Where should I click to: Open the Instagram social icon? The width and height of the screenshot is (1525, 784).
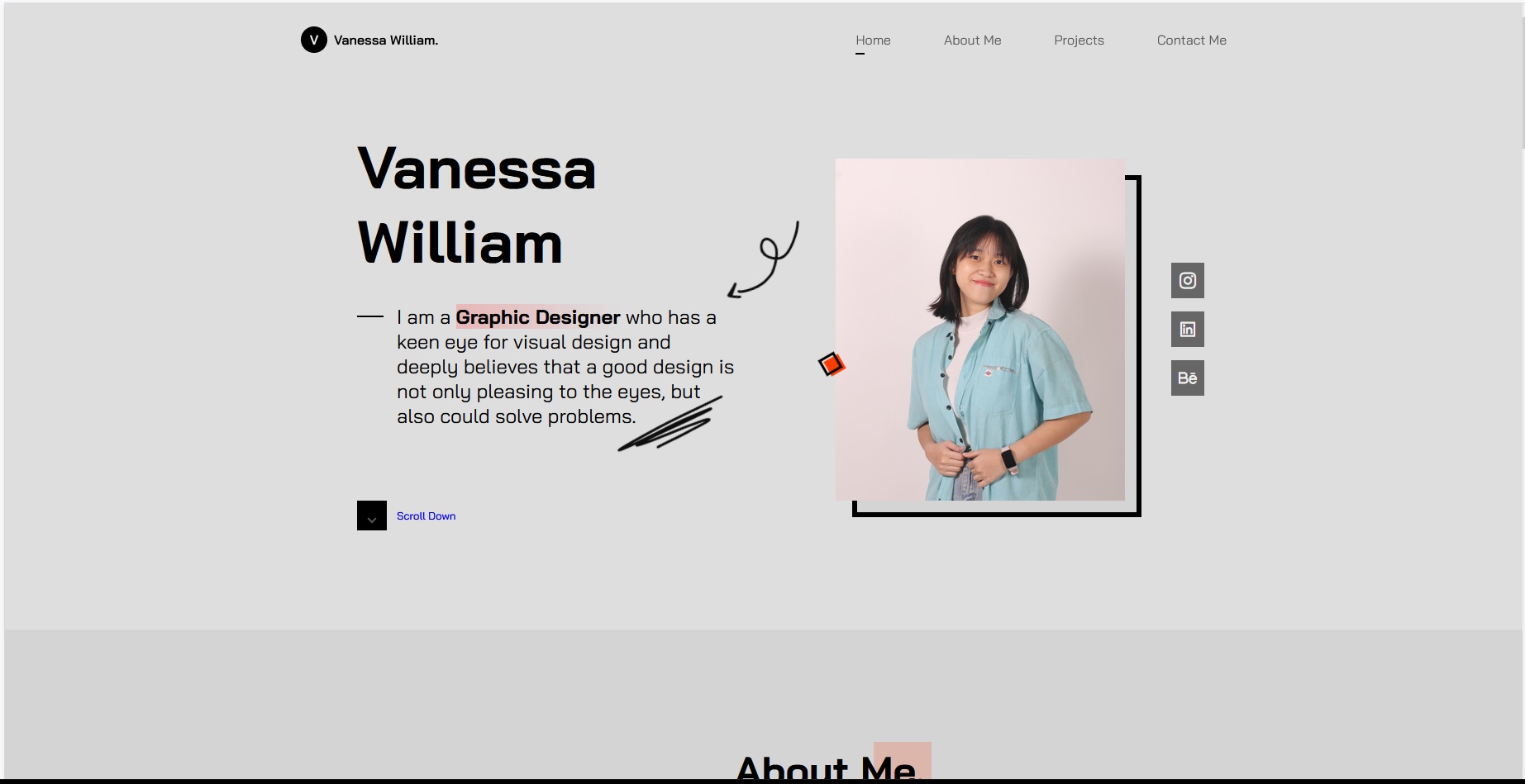point(1187,280)
